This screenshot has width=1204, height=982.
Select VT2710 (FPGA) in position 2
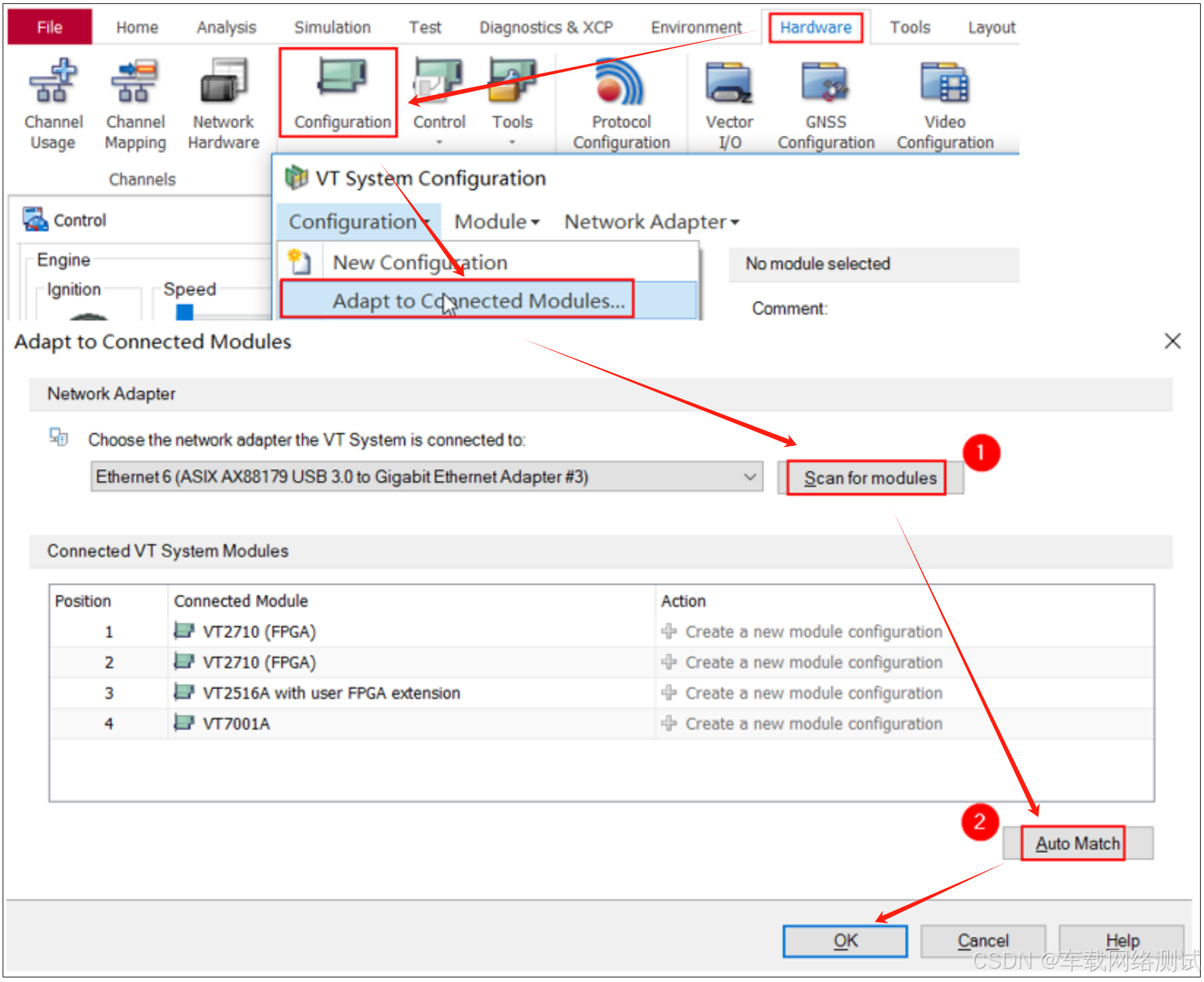[x=602, y=662]
